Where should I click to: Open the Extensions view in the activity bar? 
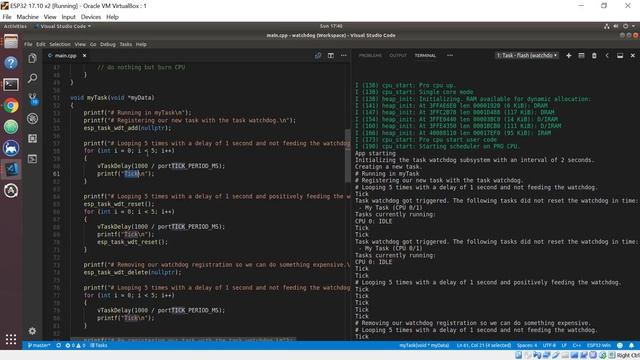[32, 138]
